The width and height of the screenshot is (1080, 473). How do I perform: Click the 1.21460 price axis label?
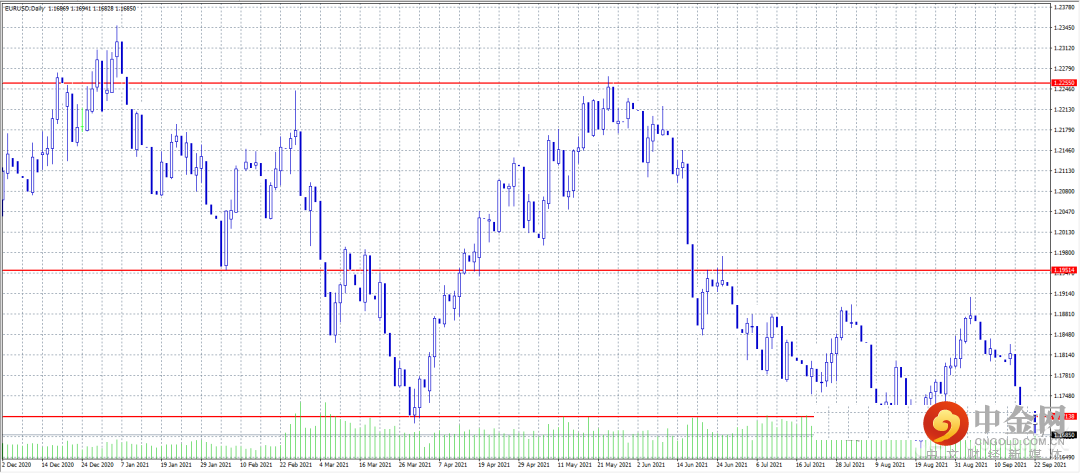[1065, 150]
